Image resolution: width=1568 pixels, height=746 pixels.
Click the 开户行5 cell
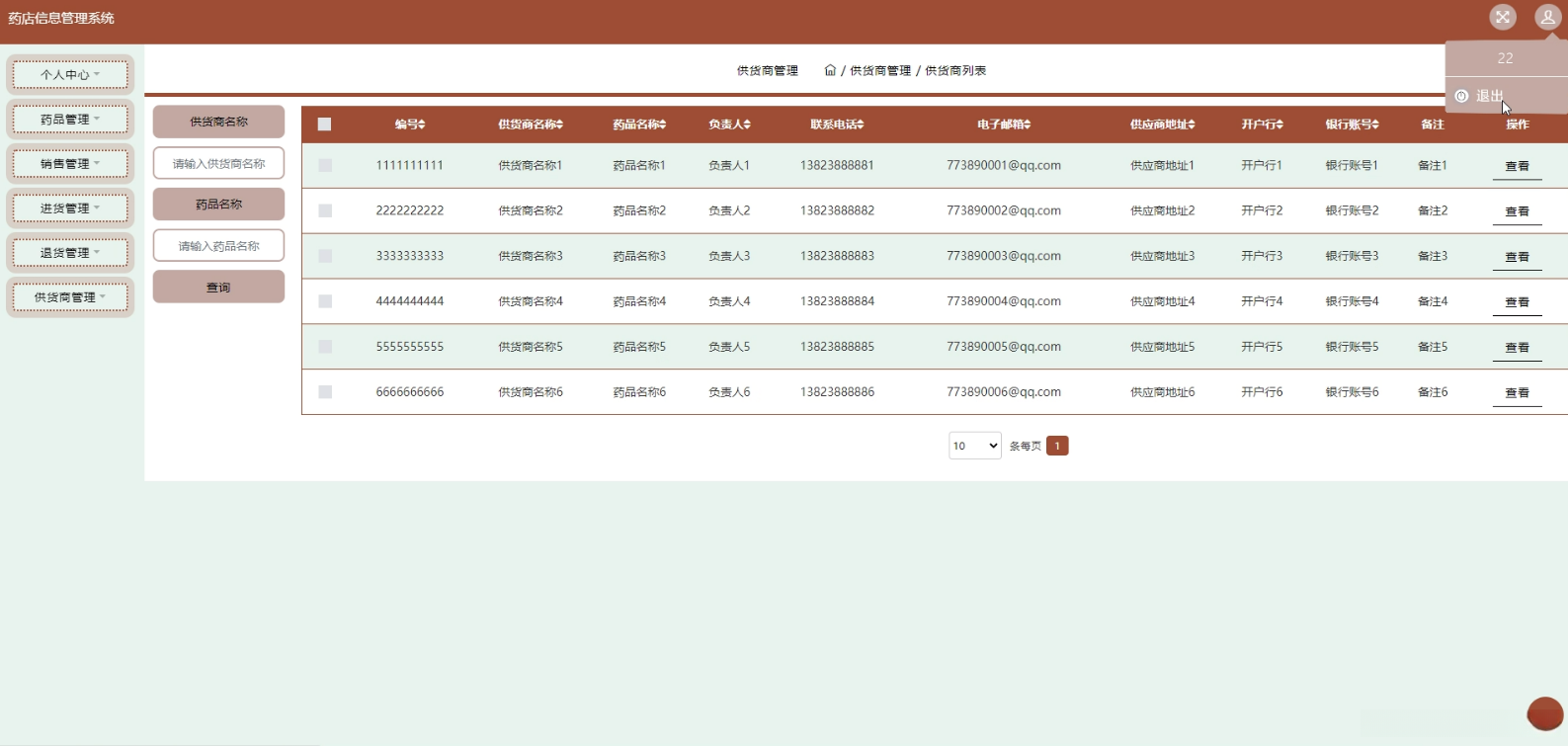1263,348
